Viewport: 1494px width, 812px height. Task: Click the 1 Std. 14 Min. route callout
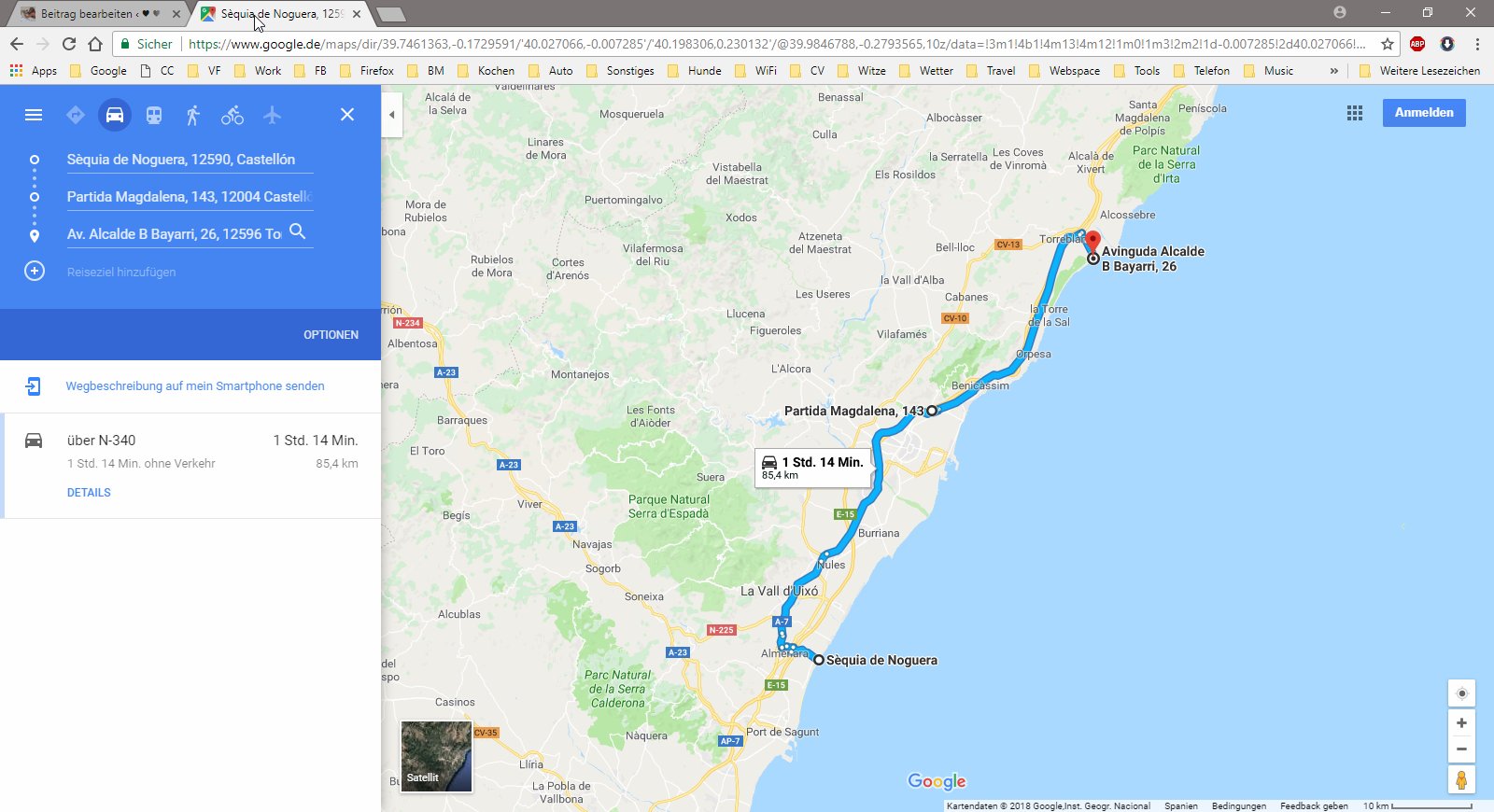click(x=813, y=468)
